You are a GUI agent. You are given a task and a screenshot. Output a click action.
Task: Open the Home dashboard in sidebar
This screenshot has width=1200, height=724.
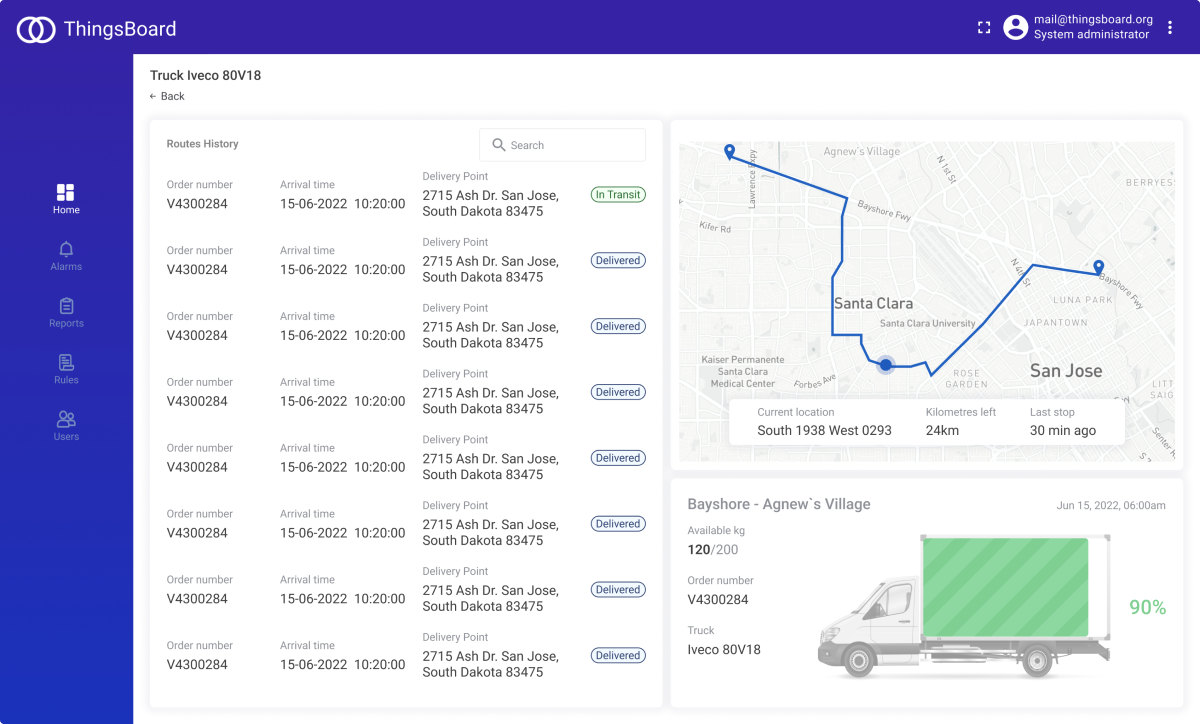[x=66, y=199]
